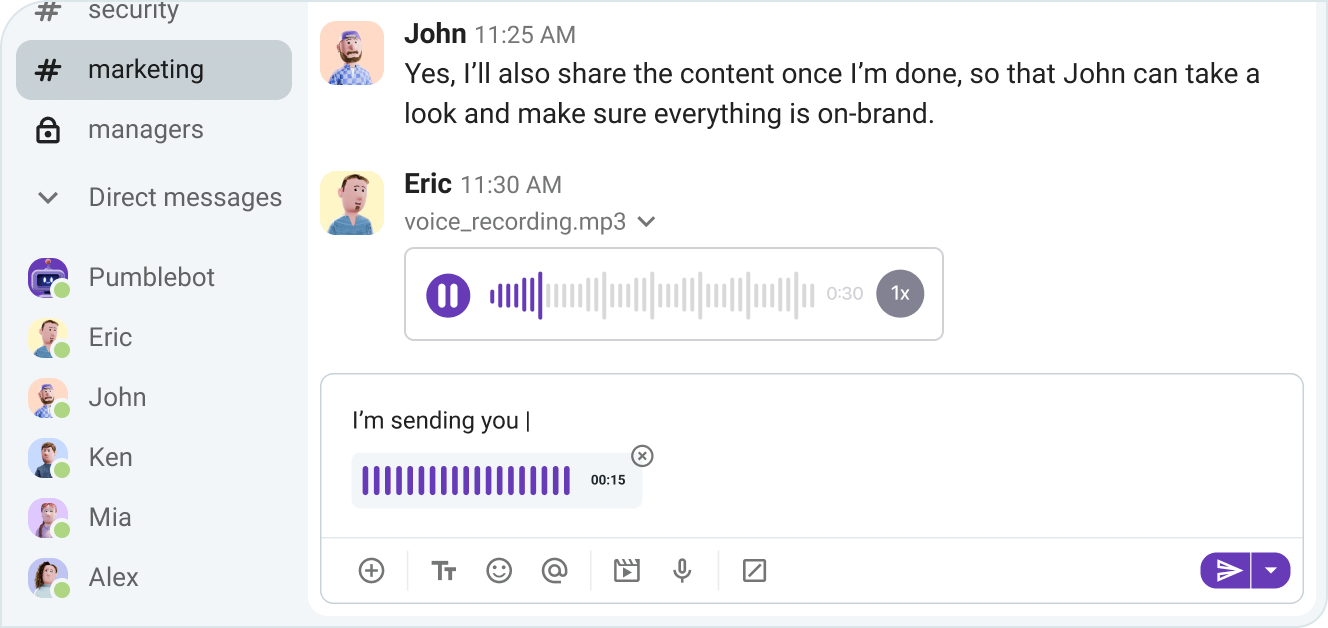Toggle text formatting toolbar icon
Image resolution: width=1328 pixels, height=628 pixels.
point(444,571)
